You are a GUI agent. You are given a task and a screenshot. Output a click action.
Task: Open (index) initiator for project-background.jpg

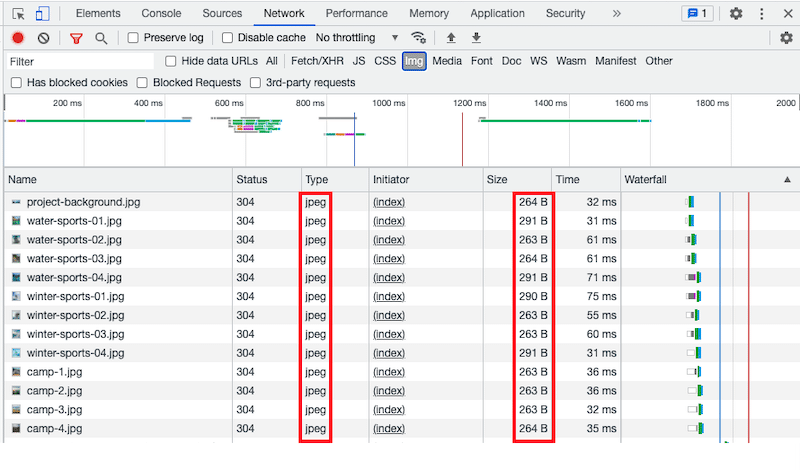389,202
